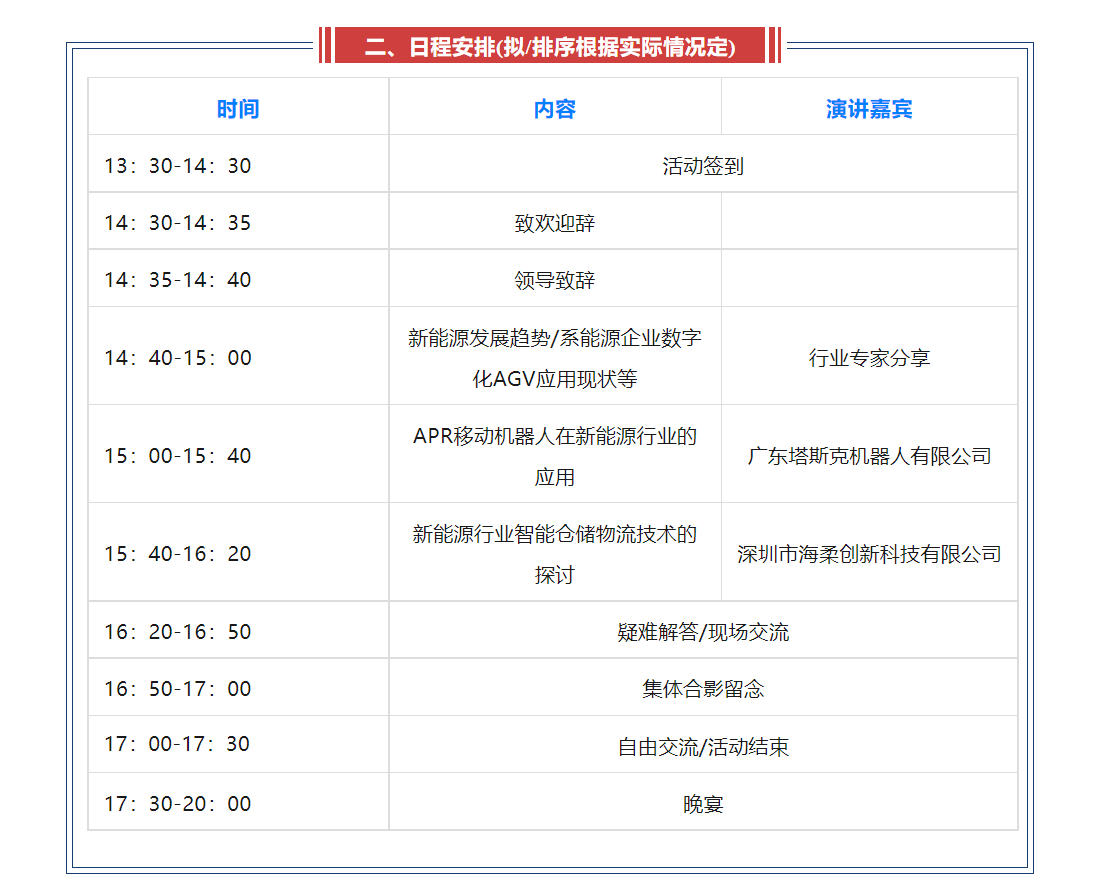
Task: Click the 领导致辞 cell
Action: pyautogui.click(x=555, y=280)
